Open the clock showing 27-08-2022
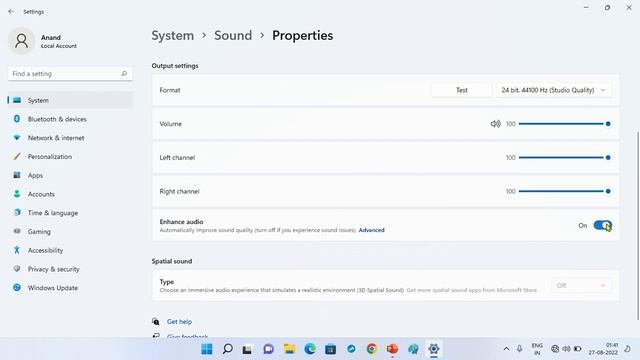Viewport: 640px width, 360px height. click(603, 349)
